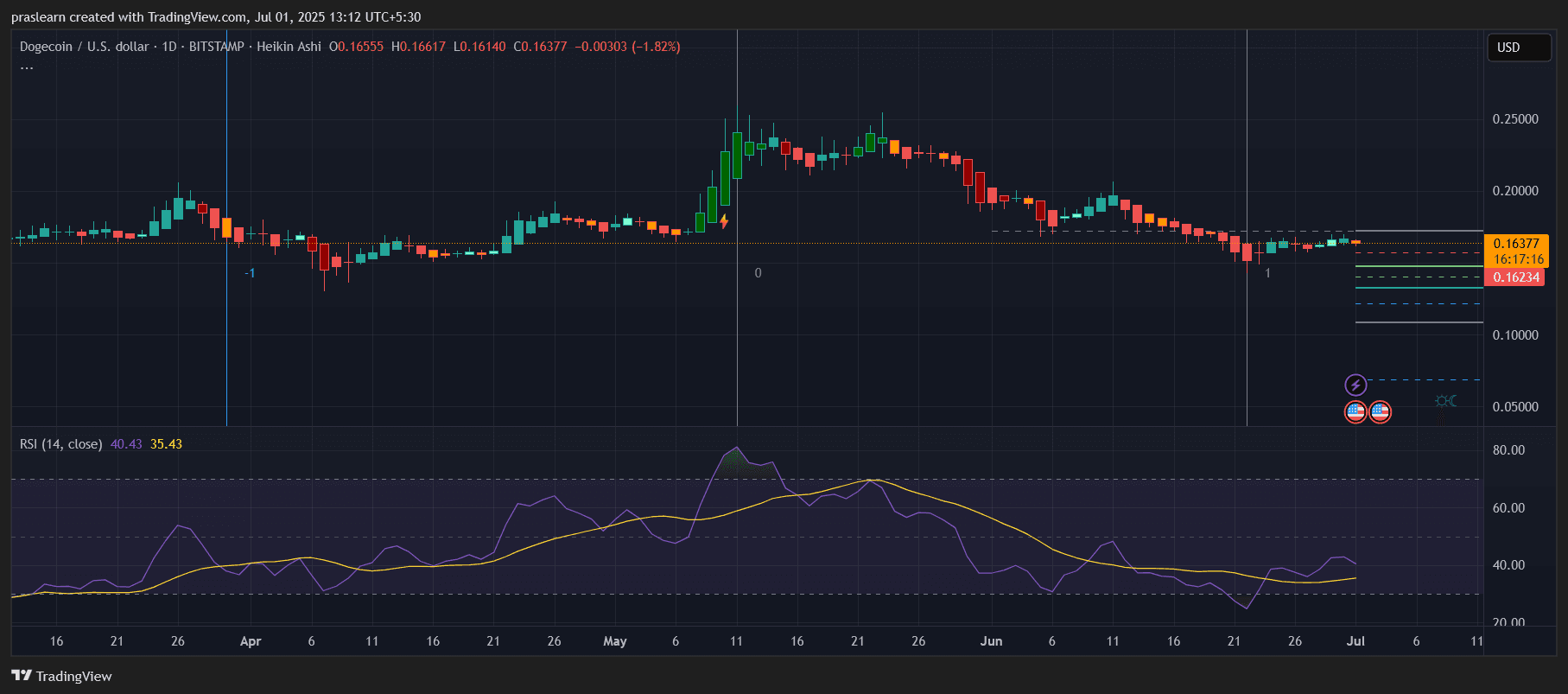Click the right US flag economic event icon
The width and height of the screenshot is (1568, 694).
pos(1380,412)
